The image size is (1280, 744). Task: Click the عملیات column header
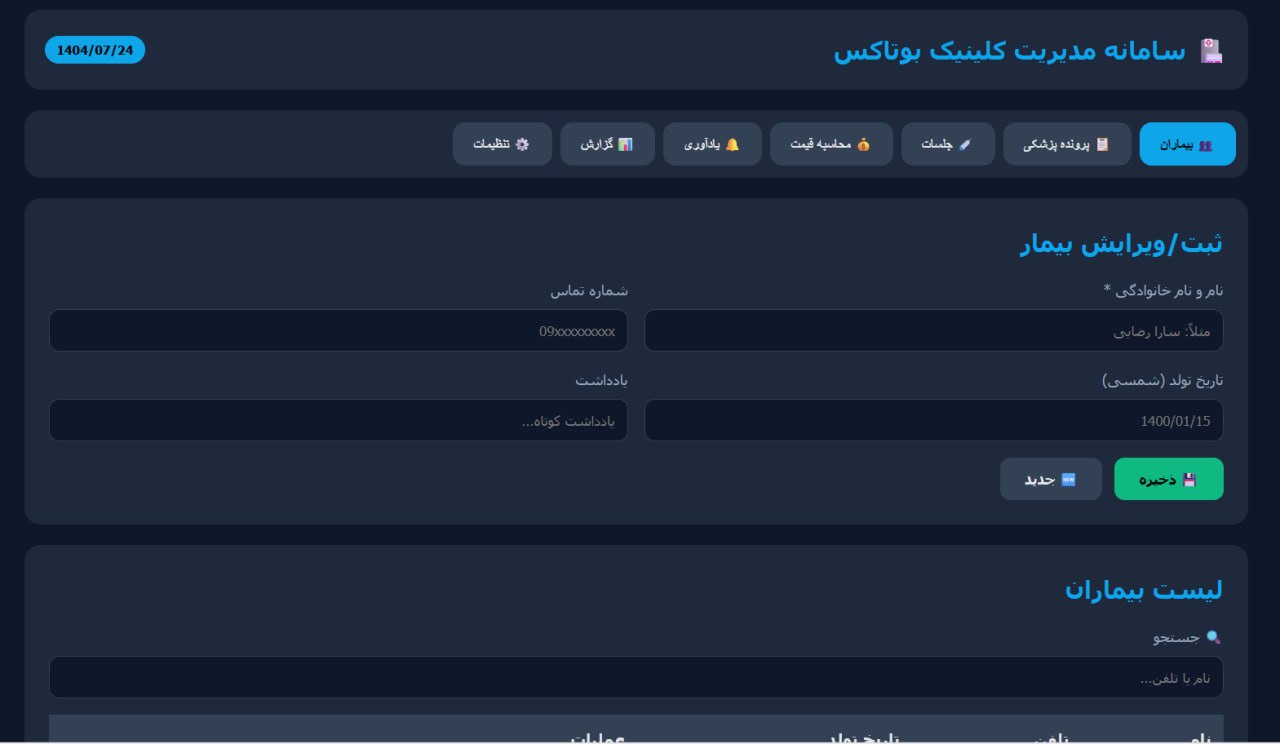(598, 736)
